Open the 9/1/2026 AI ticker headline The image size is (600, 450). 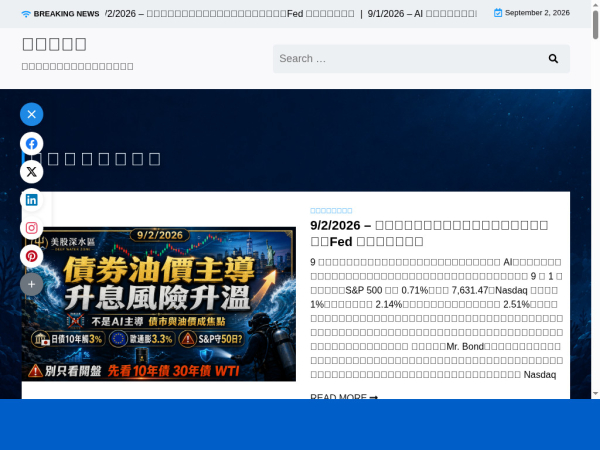(422, 14)
